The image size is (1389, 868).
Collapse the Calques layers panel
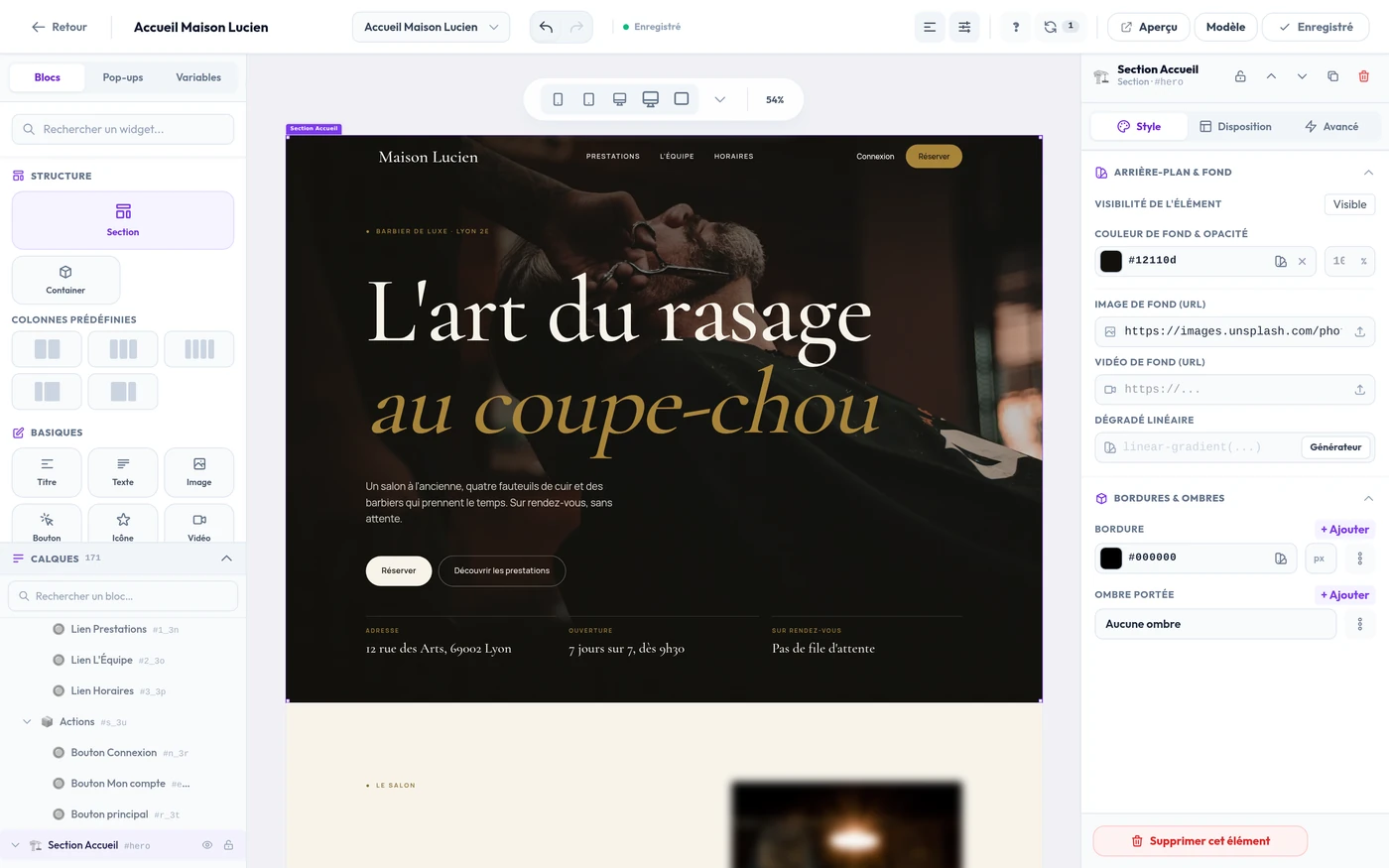[x=226, y=558]
